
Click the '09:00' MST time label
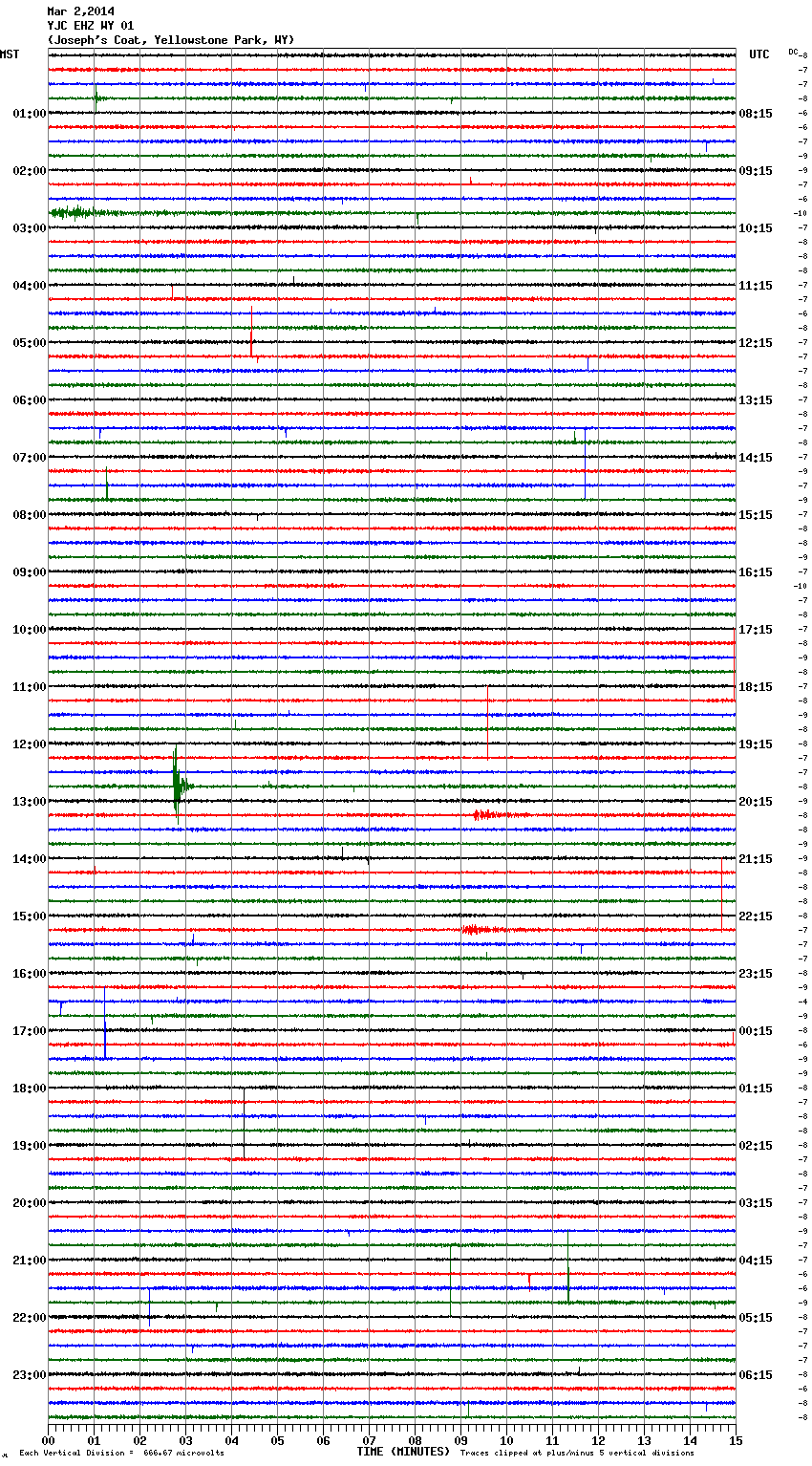[29, 572]
